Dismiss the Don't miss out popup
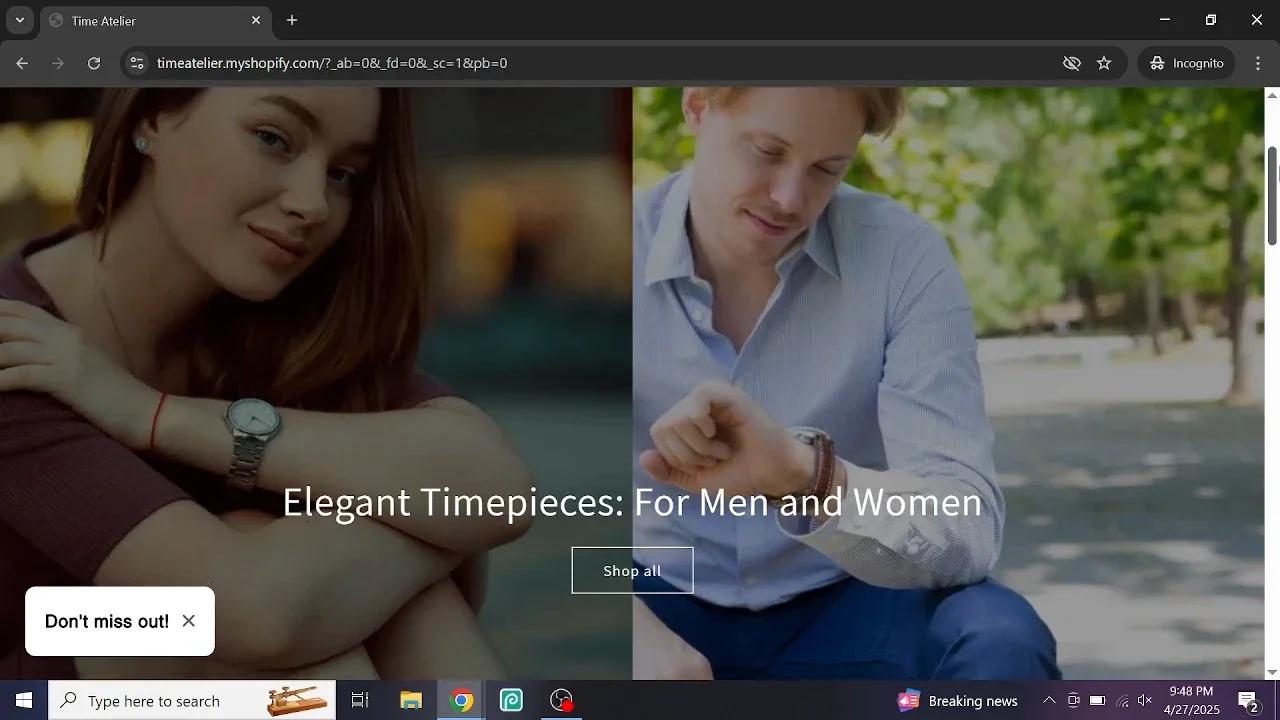1280x720 pixels. (188, 620)
